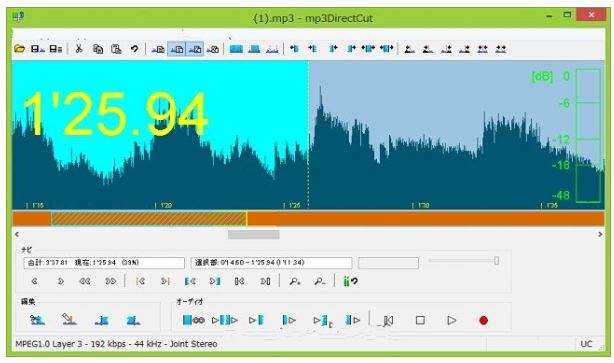Viewport: 614px width, 363px height.
Task: Click fourth blue marker icon, arrow on right
Action: (x=351, y=49)
